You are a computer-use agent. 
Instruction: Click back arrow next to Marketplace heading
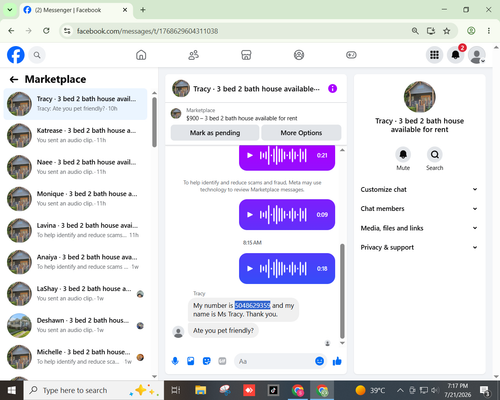14,79
